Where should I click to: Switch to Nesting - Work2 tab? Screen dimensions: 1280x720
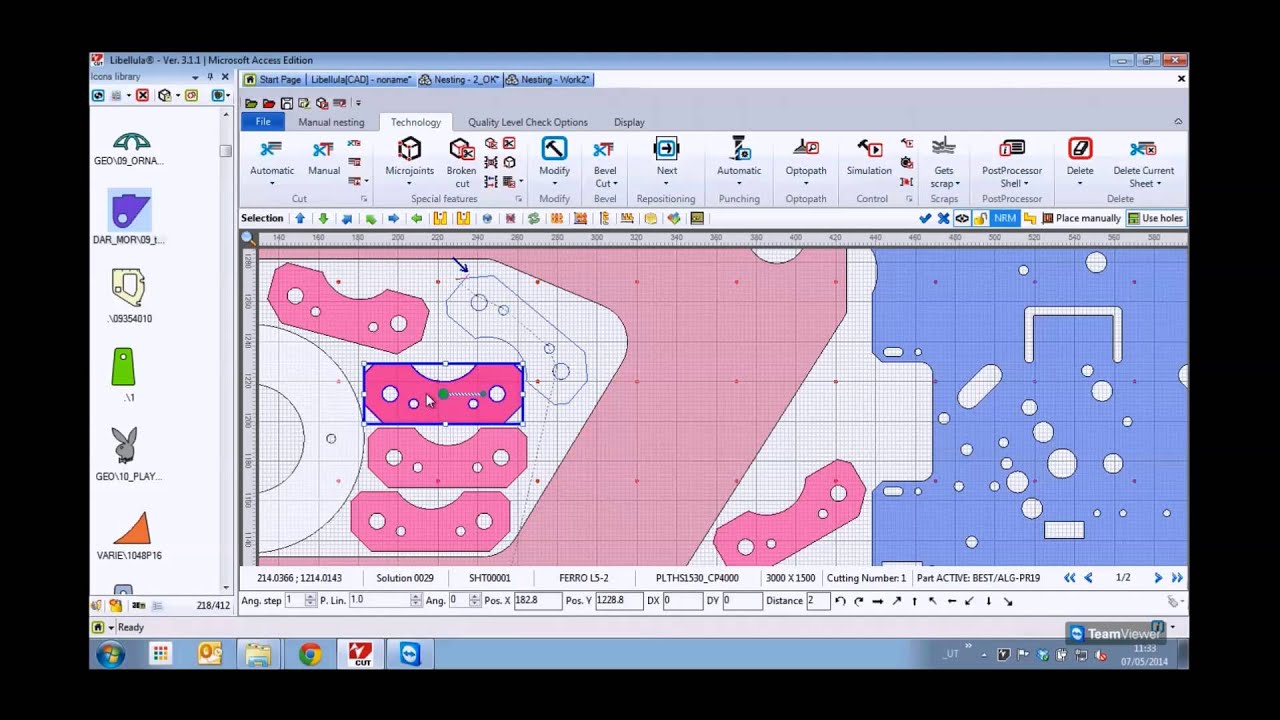[549, 79]
